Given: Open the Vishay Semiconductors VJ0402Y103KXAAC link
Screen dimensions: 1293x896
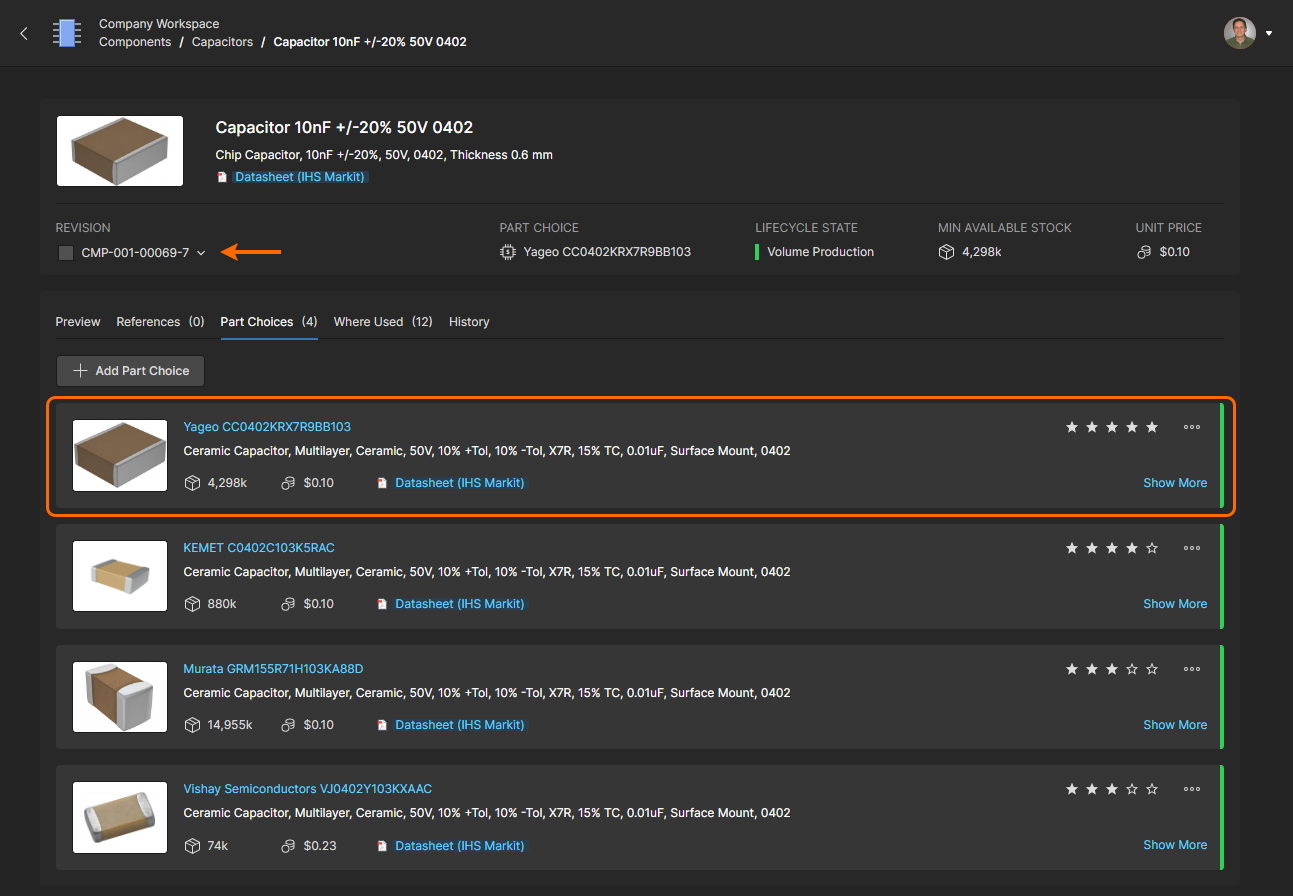Looking at the screenshot, I should [x=308, y=789].
